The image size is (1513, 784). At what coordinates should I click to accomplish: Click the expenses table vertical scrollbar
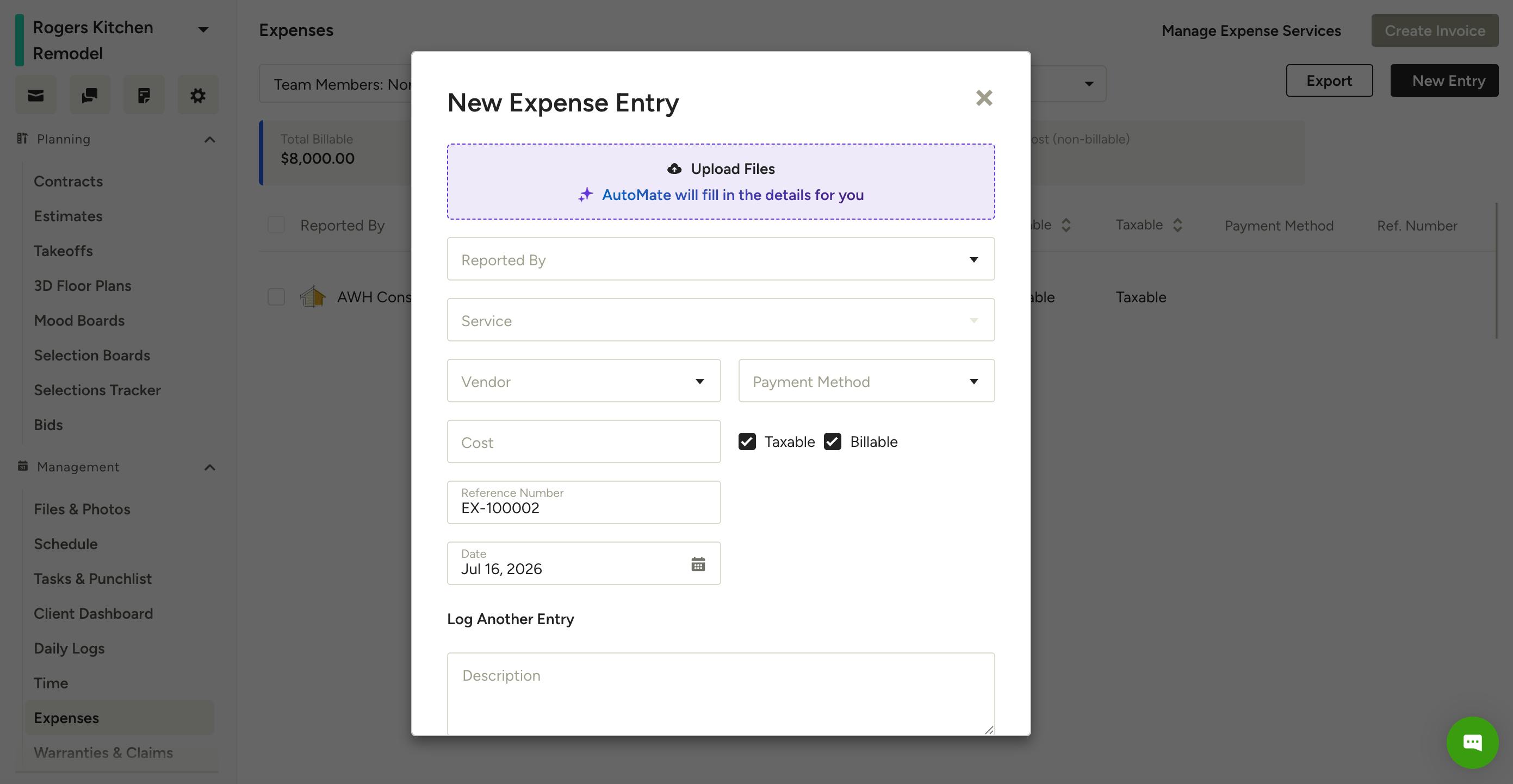click(x=1496, y=270)
